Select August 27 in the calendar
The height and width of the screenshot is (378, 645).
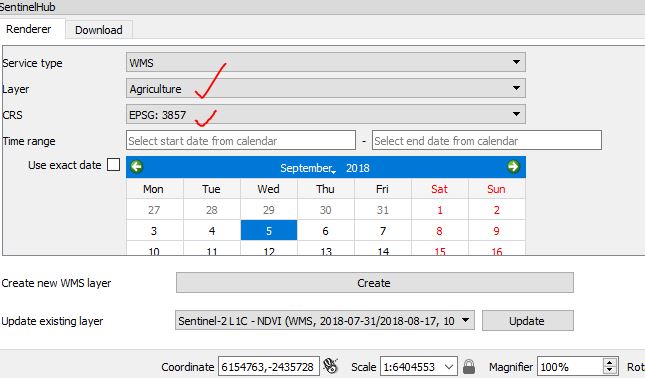tap(154, 210)
